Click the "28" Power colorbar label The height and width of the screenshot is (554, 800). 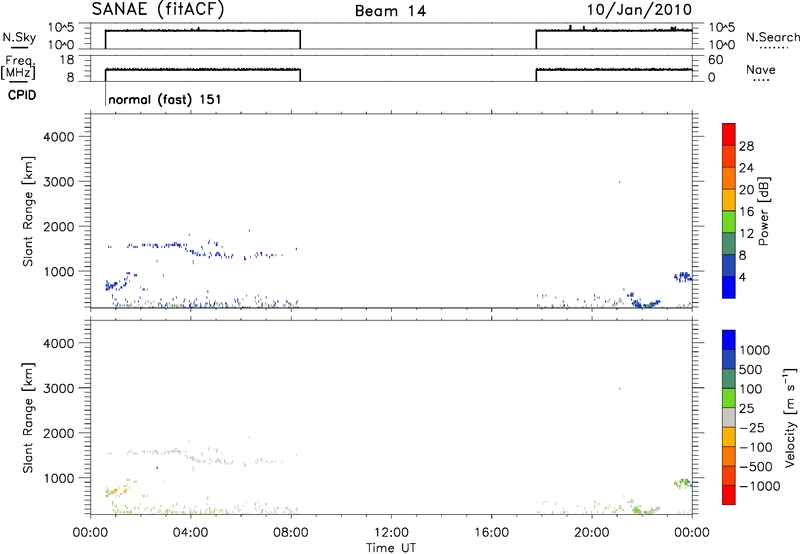click(746, 146)
